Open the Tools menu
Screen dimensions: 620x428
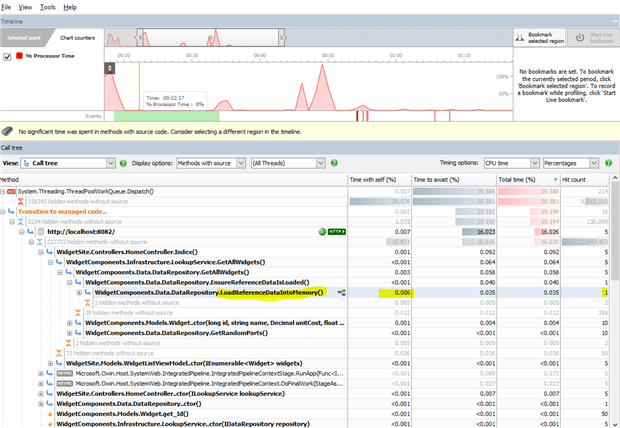click(x=49, y=7)
